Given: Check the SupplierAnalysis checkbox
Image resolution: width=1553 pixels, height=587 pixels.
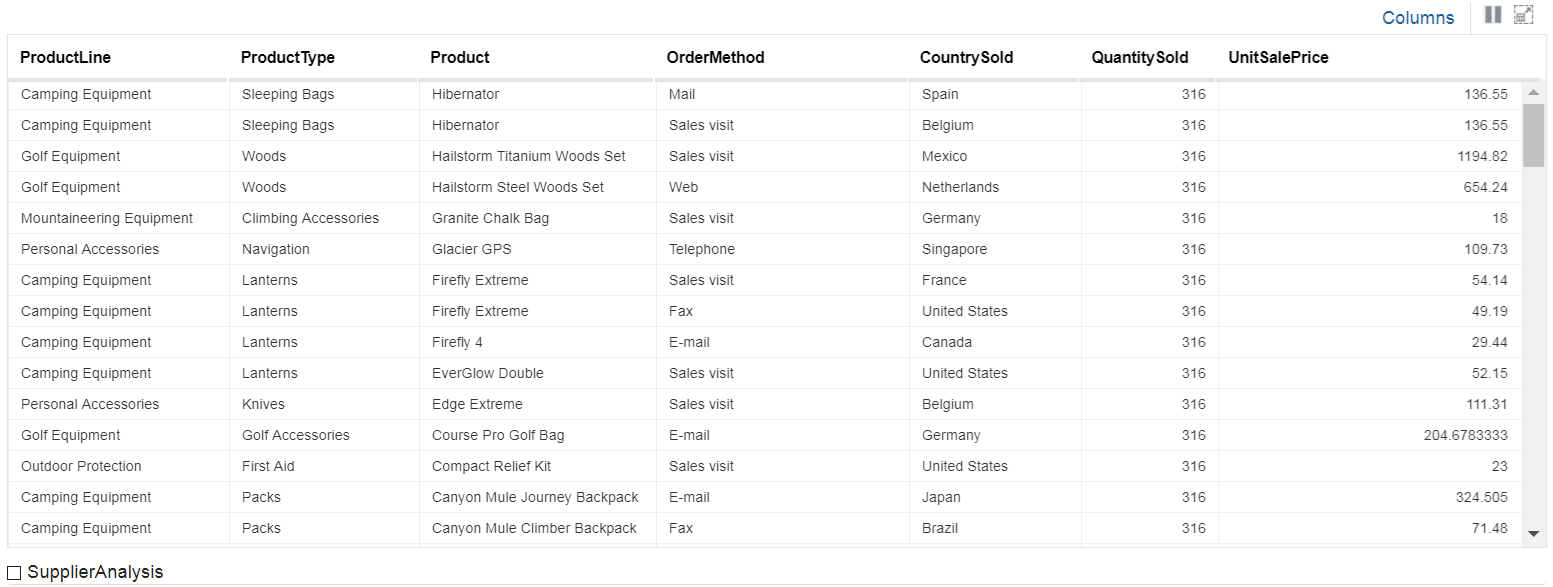Looking at the screenshot, I should pyautogui.click(x=16, y=572).
